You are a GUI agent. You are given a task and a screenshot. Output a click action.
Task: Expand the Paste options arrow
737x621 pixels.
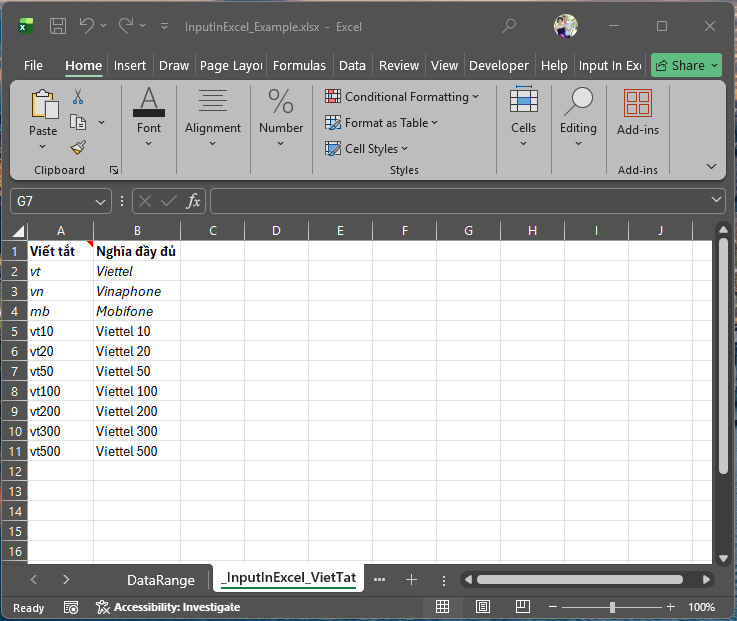tap(43, 146)
